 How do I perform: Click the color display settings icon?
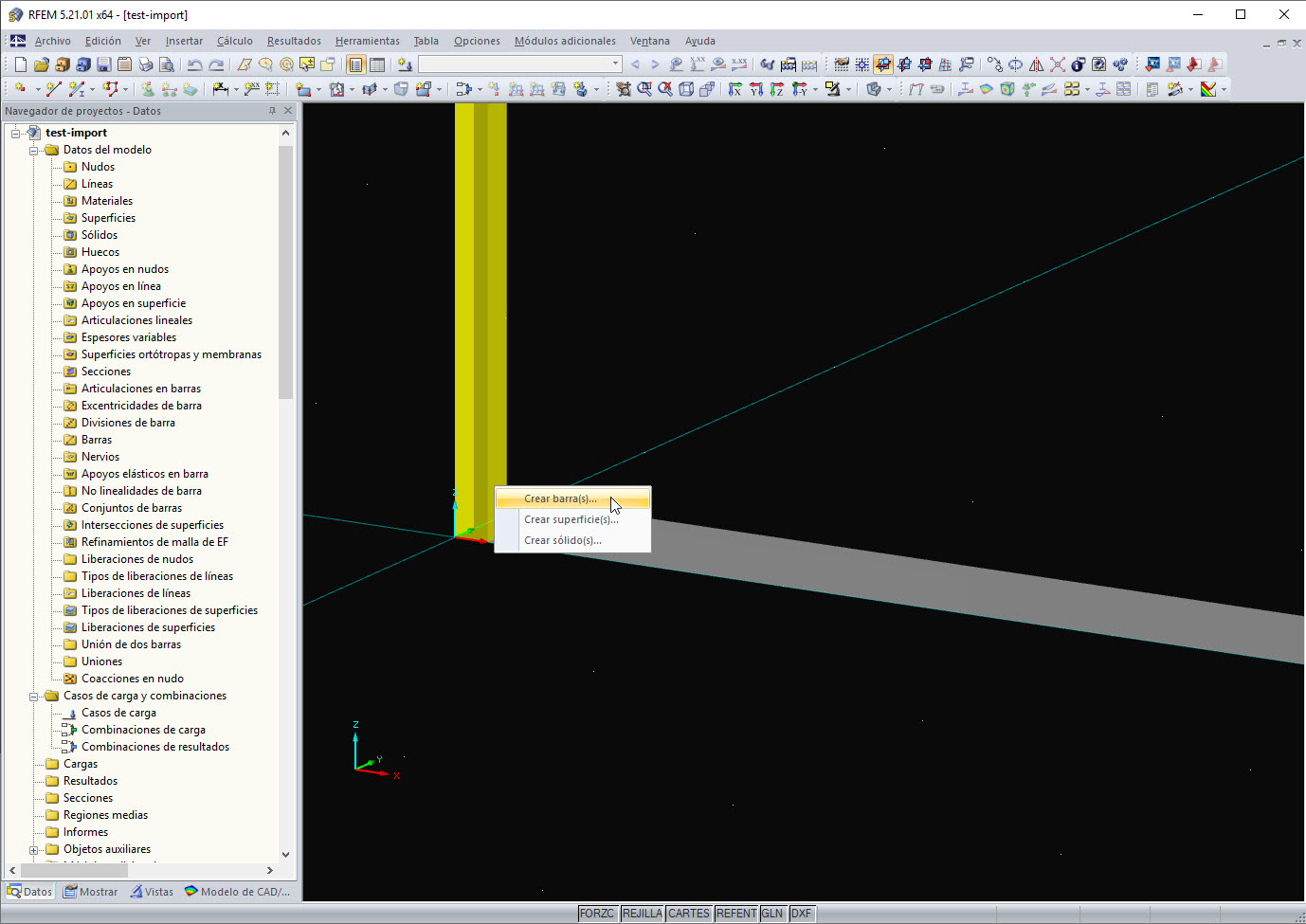[x=1208, y=89]
